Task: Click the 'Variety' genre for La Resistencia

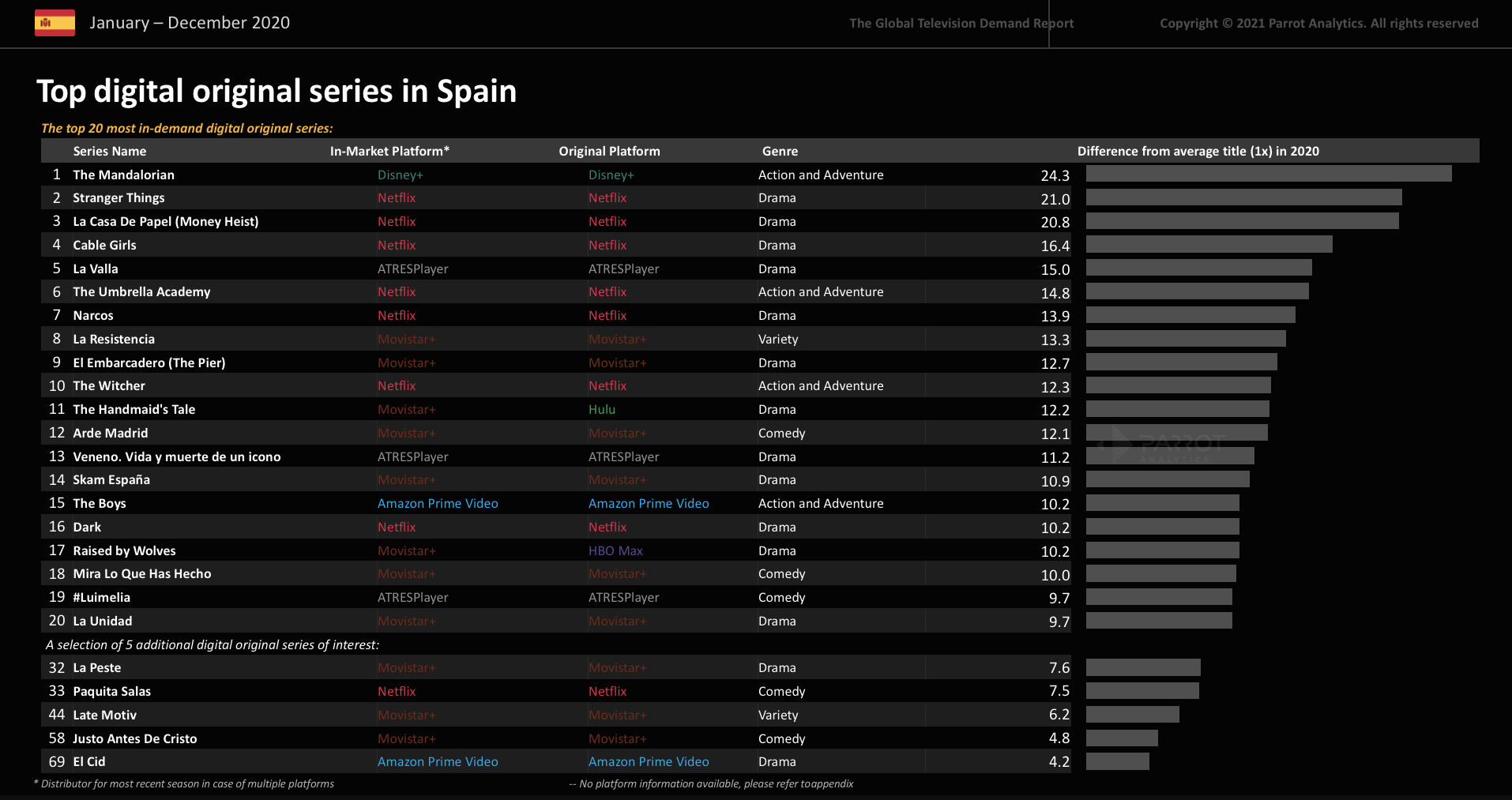Action: coord(778,340)
